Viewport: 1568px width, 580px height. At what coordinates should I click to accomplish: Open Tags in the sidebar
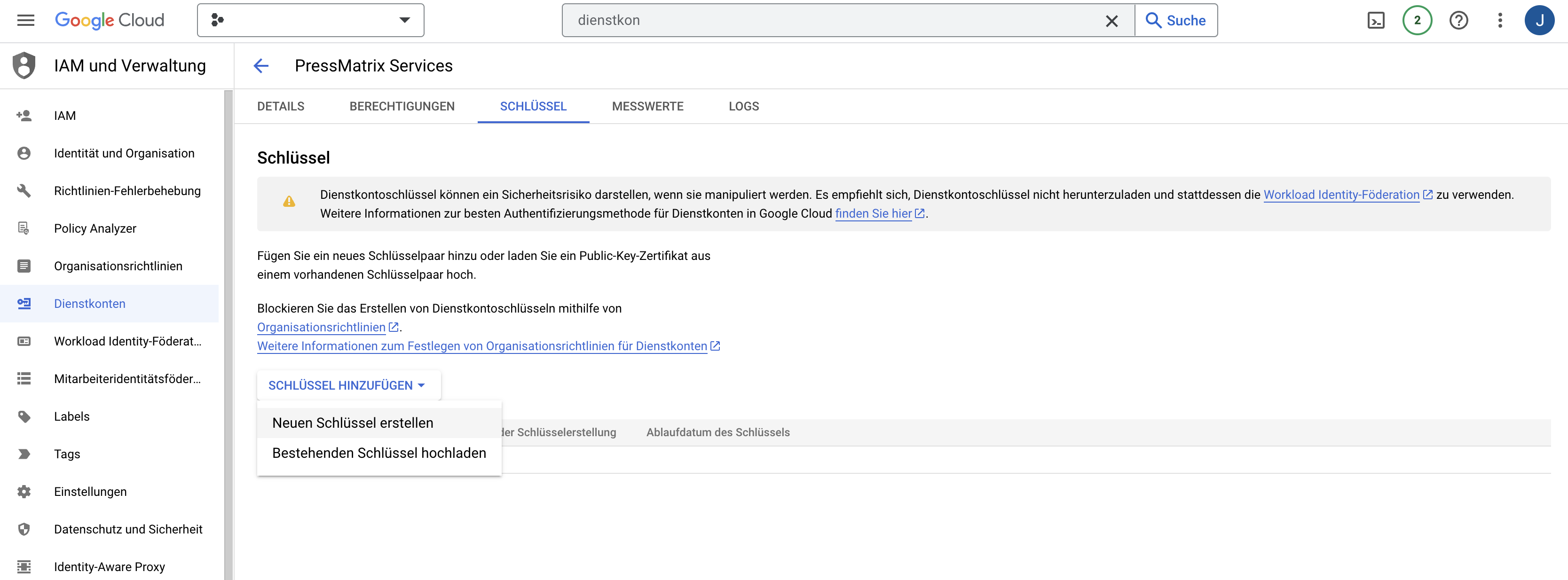110,454
